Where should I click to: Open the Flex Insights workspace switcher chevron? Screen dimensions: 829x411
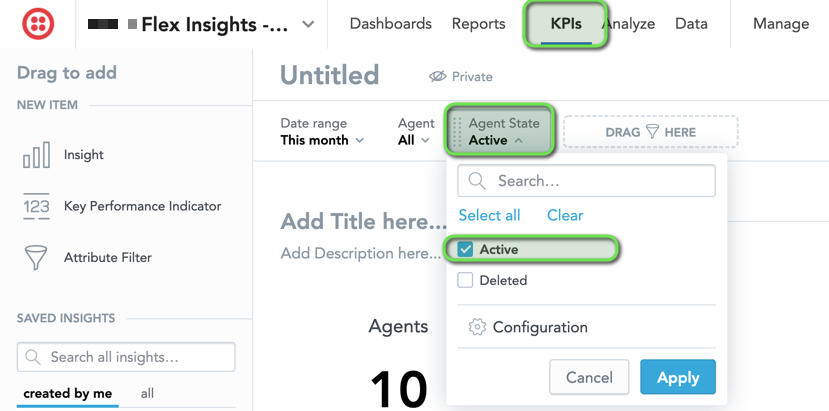tap(308, 24)
